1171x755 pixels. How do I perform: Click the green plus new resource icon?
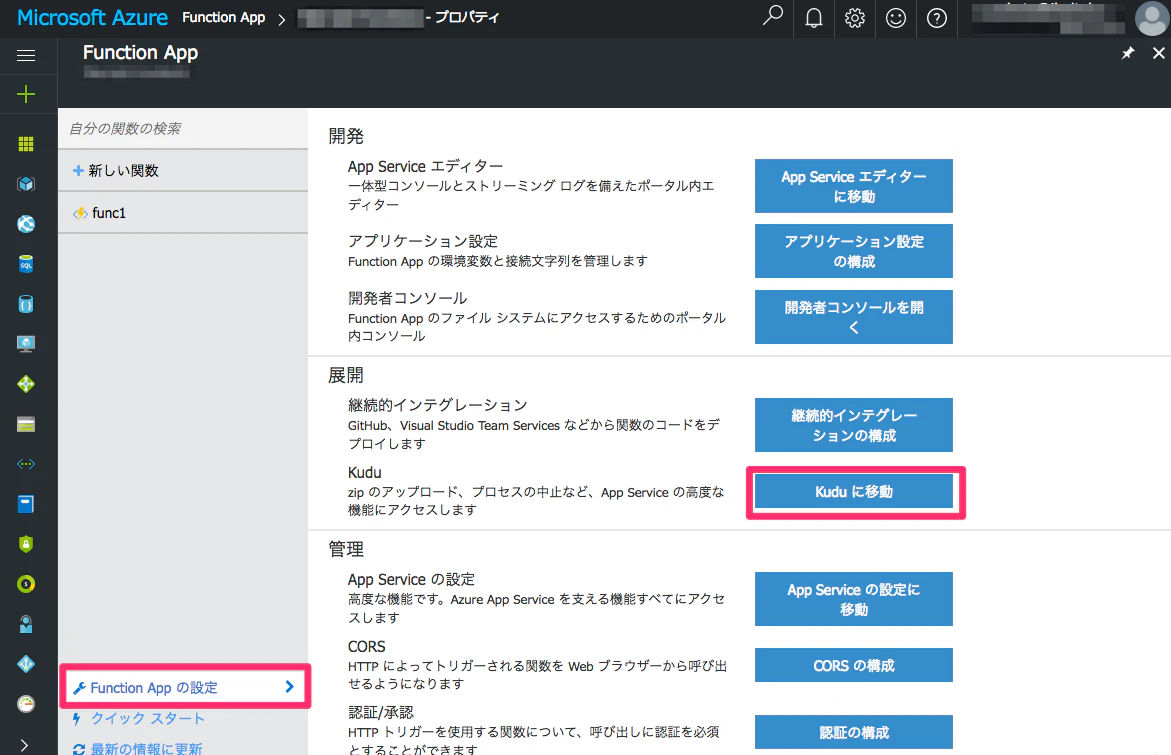click(x=26, y=94)
